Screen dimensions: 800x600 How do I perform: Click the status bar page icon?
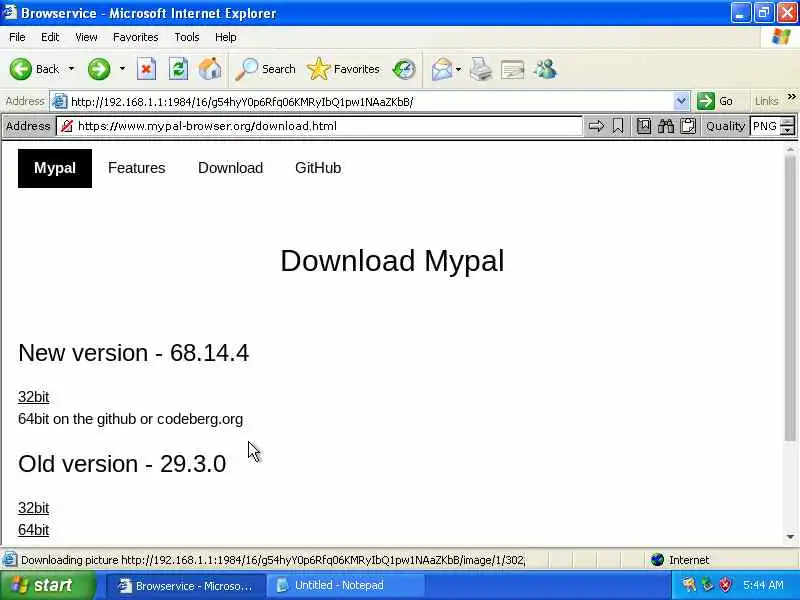click(x=9, y=560)
